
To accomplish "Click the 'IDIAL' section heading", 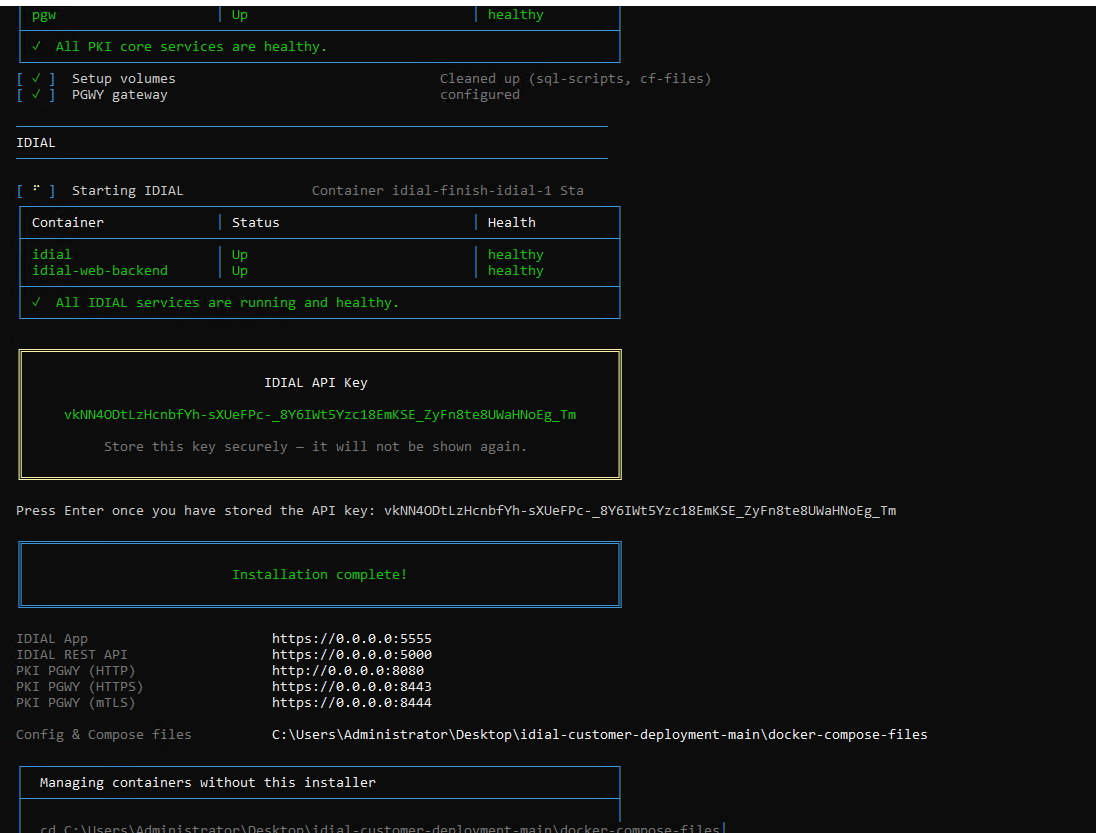I will pos(36,143).
